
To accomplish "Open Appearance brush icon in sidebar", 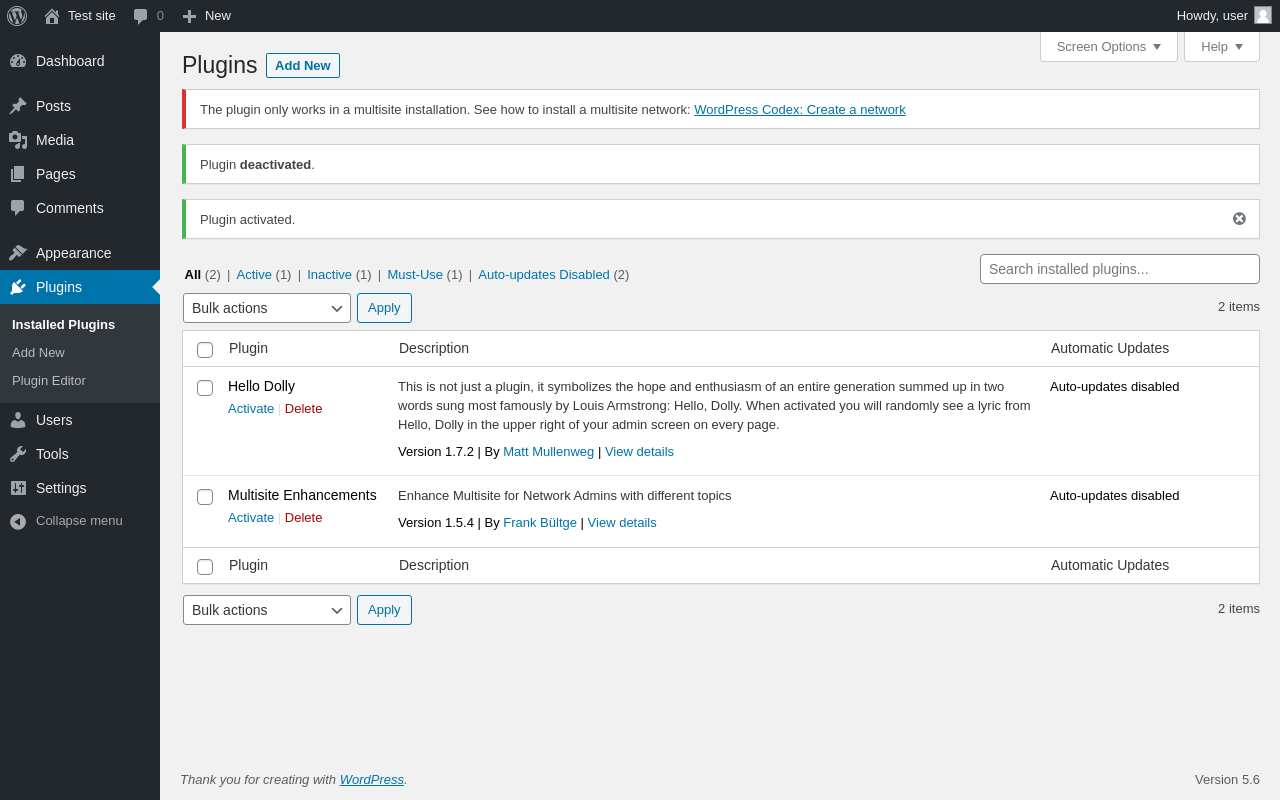I will (18, 253).
